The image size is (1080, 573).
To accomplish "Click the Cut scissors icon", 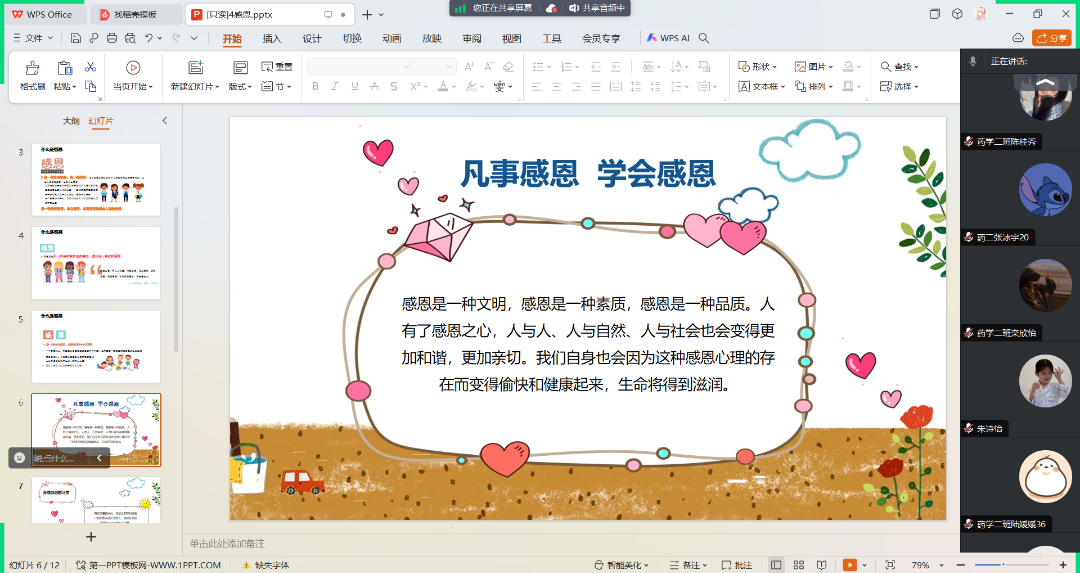I will point(90,67).
